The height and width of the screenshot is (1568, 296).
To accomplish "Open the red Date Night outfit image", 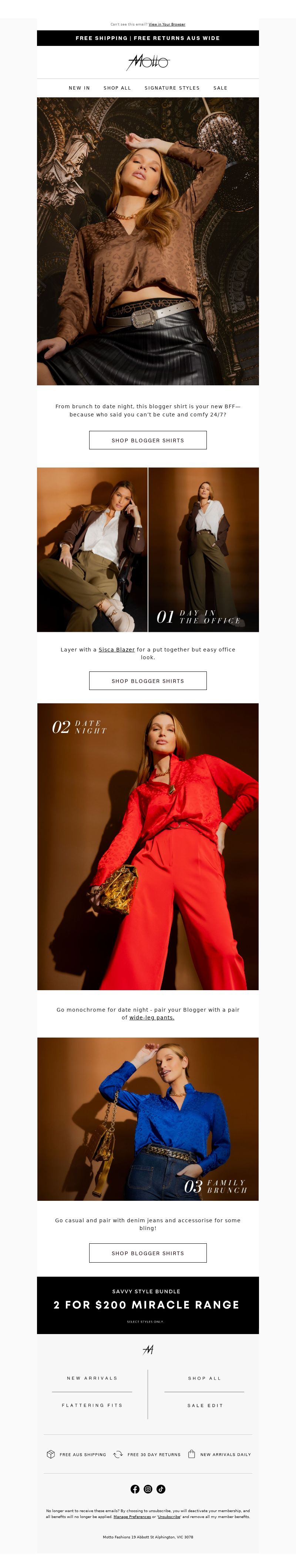I will click(x=148, y=847).
